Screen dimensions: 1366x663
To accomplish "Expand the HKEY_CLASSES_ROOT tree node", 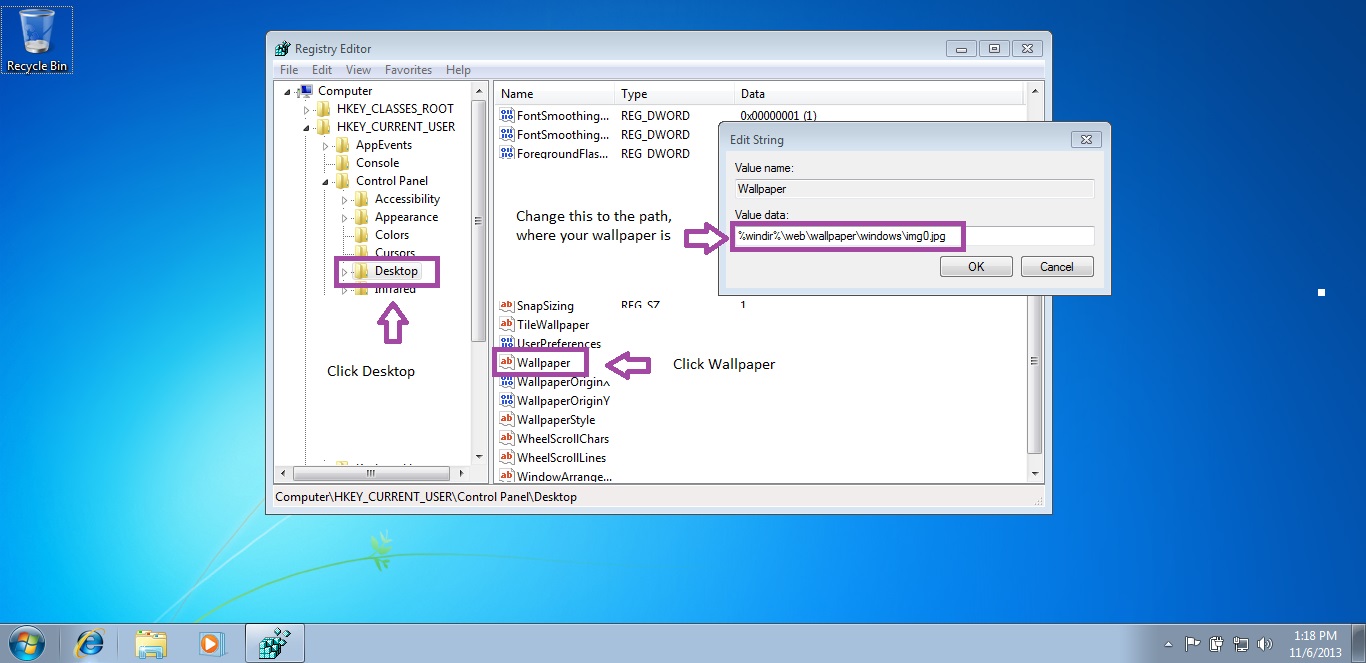I will click(x=307, y=109).
